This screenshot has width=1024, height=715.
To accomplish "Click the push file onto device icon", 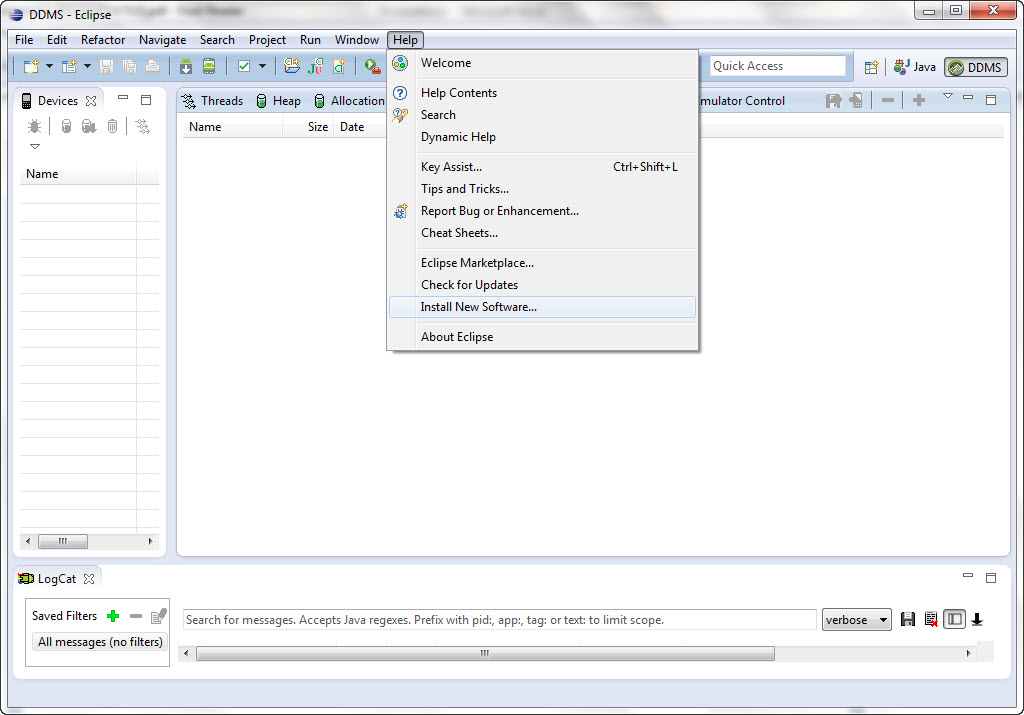I will [x=856, y=101].
